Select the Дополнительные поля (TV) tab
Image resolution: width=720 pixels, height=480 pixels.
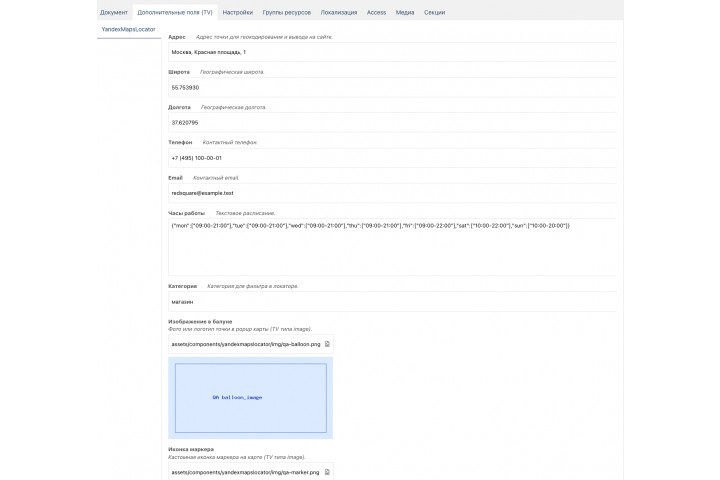[x=175, y=12]
